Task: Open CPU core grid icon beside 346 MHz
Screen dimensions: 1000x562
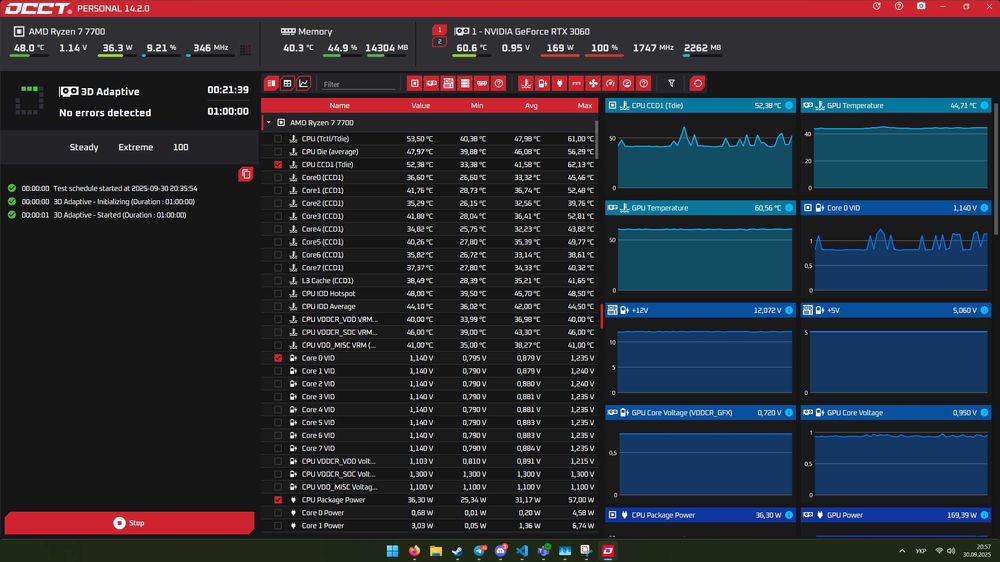Action: pos(246,49)
